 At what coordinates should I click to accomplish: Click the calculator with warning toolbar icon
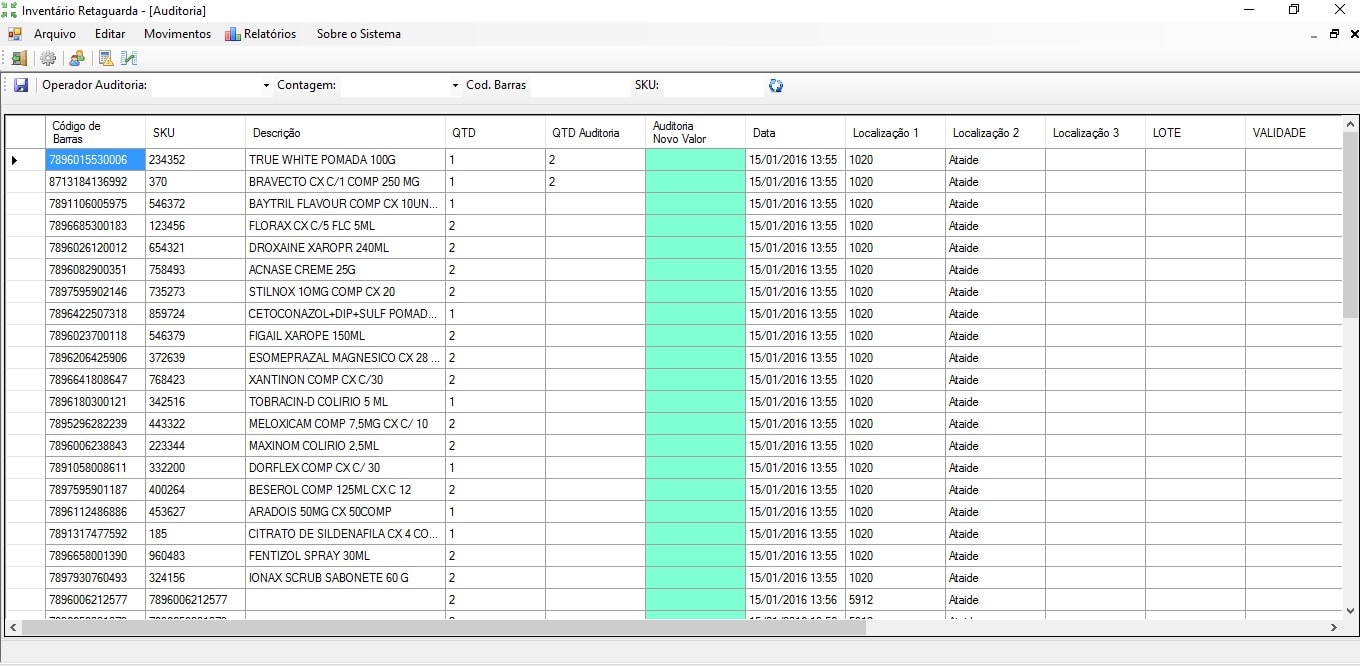point(105,59)
